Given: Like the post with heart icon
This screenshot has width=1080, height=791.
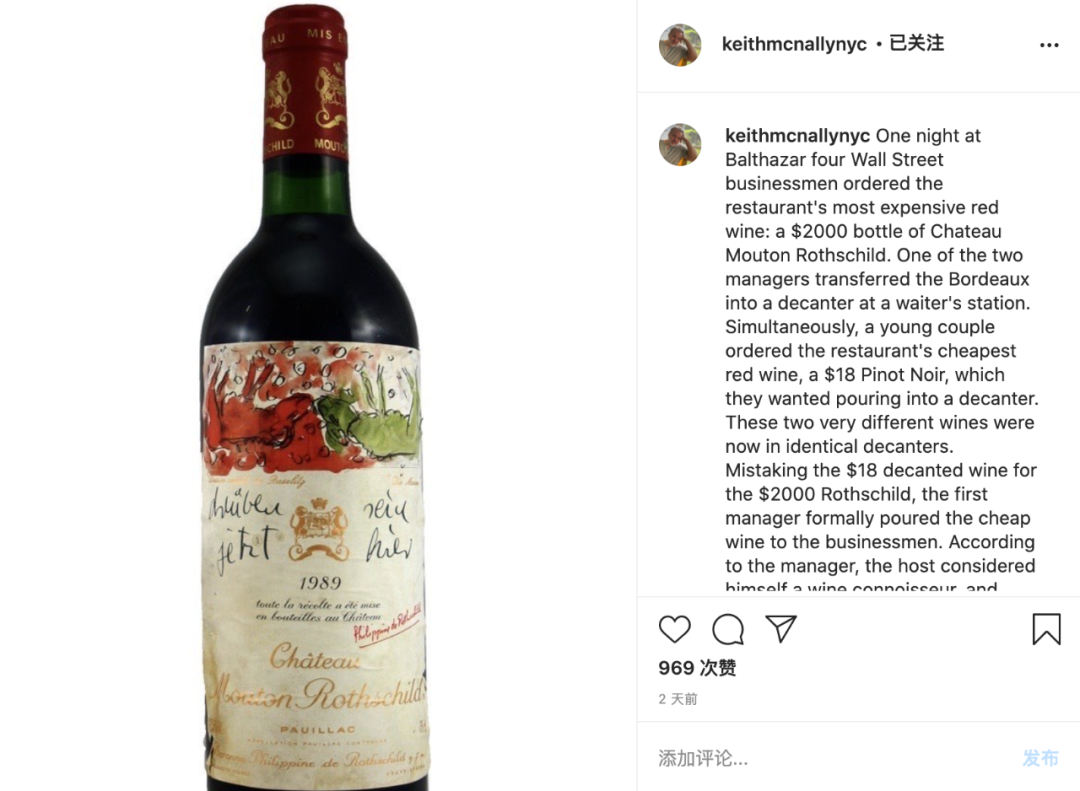Looking at the screenshot, I should click(674, 629).
